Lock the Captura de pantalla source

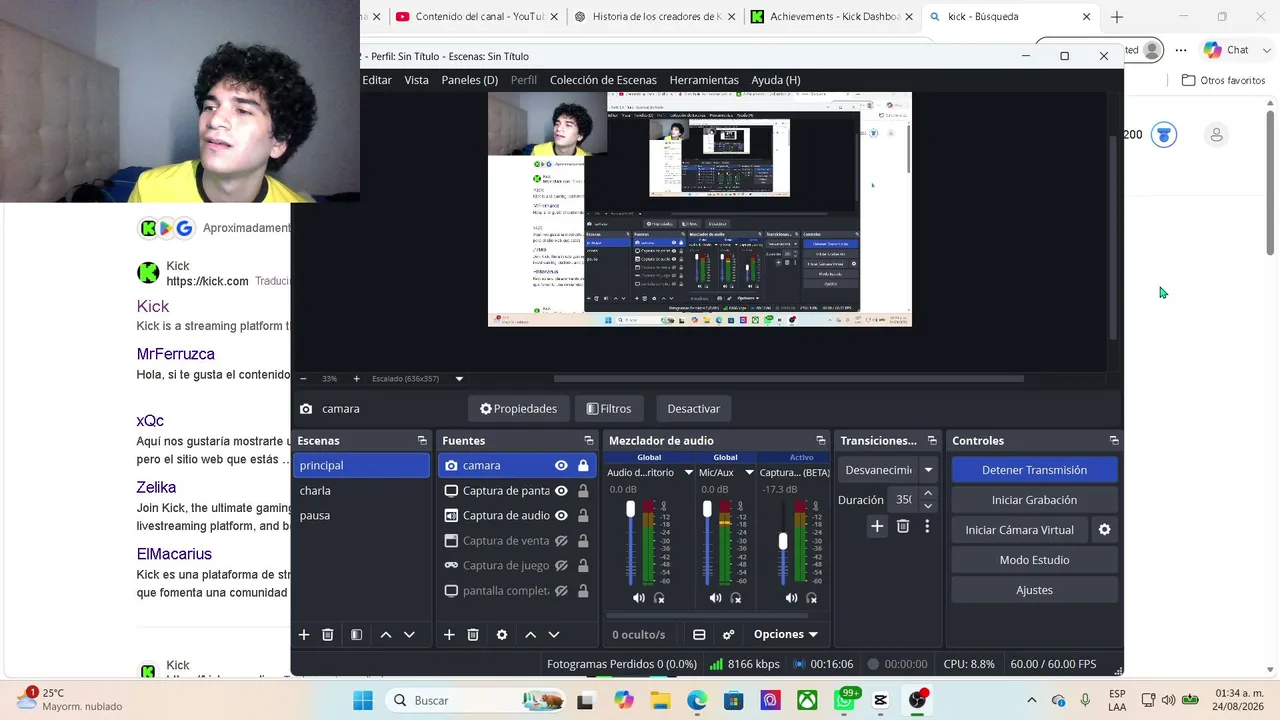point(583,491)
